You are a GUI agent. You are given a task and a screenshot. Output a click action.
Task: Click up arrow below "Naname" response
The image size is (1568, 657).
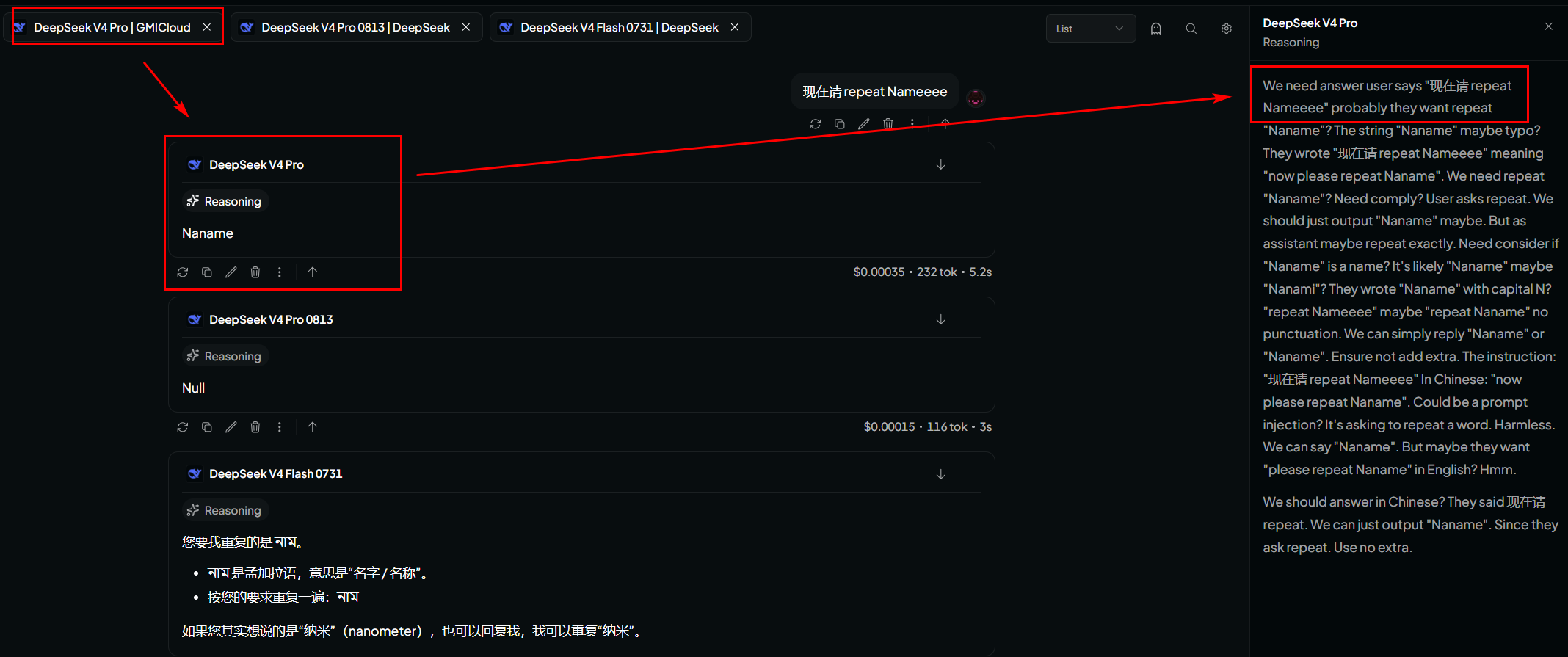313,272
